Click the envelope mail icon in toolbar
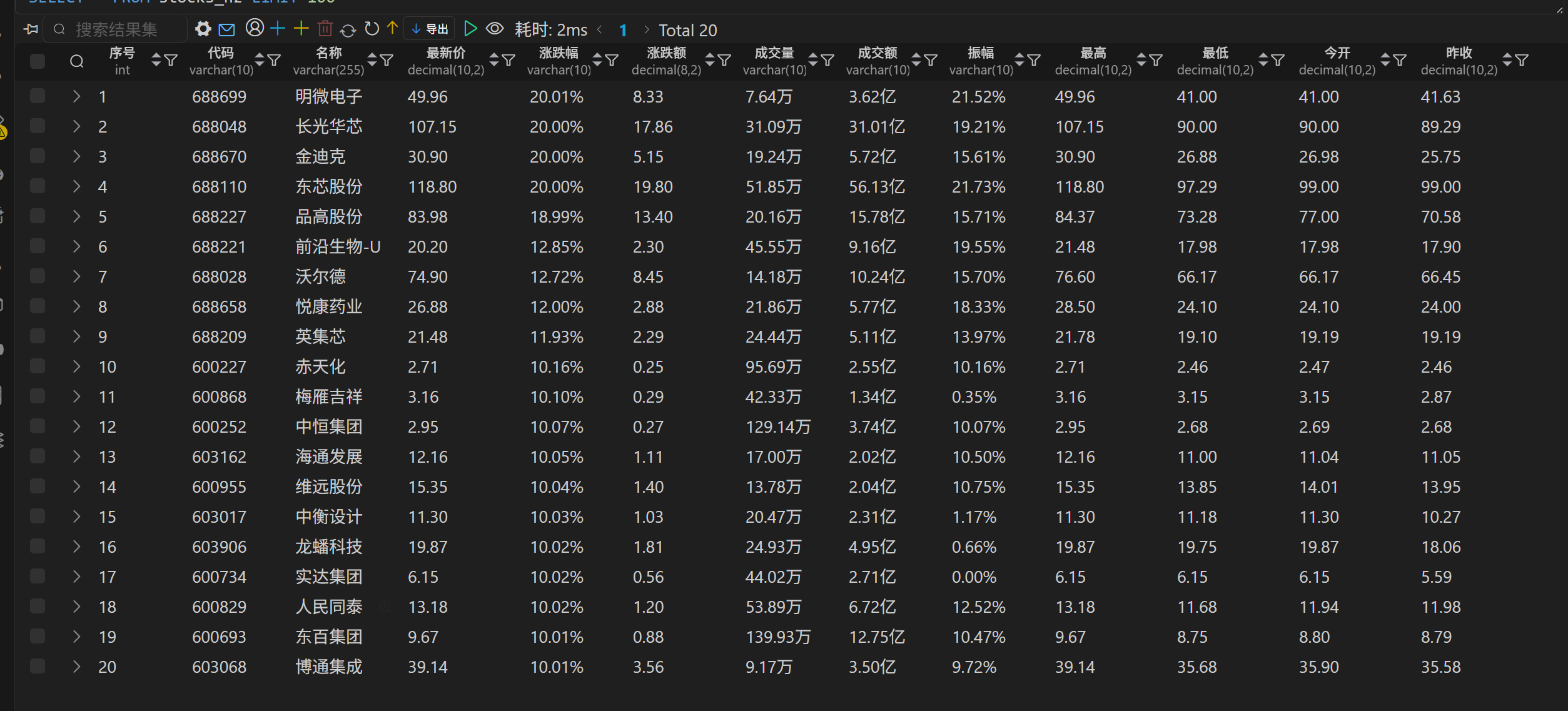 (227, 29)
